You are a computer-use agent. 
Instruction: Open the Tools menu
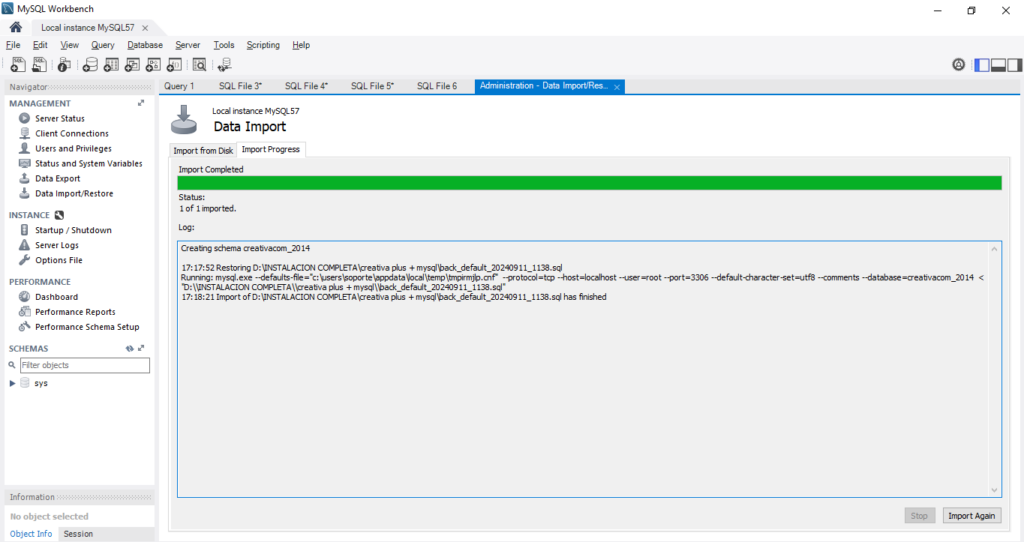click(223, 45)
